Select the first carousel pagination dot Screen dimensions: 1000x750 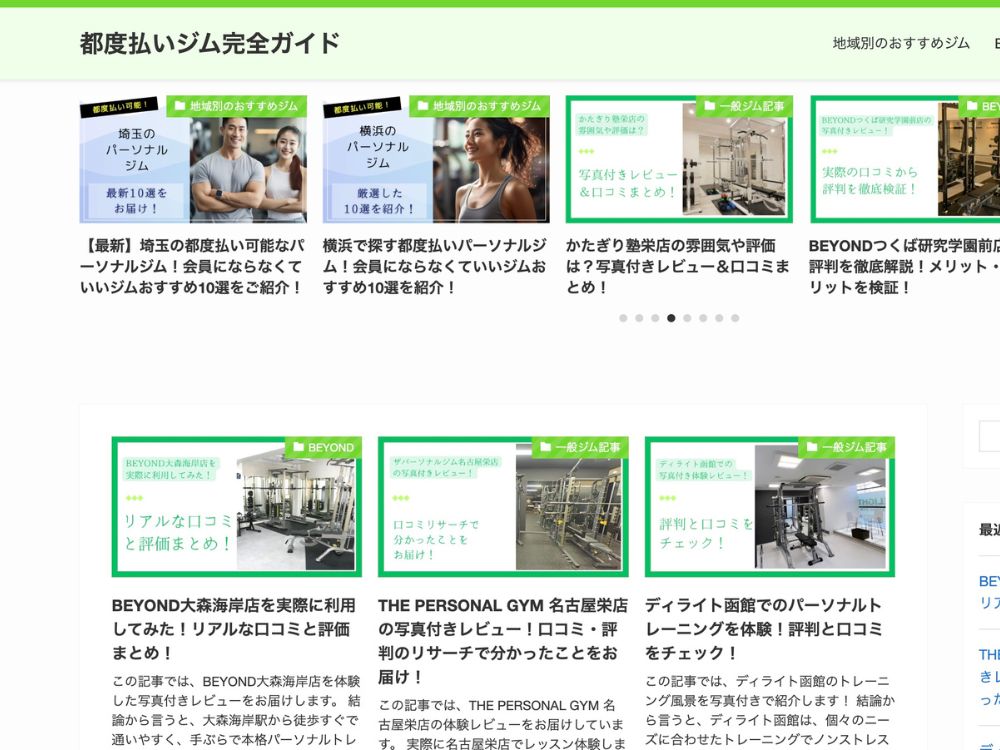coord(623,318)
